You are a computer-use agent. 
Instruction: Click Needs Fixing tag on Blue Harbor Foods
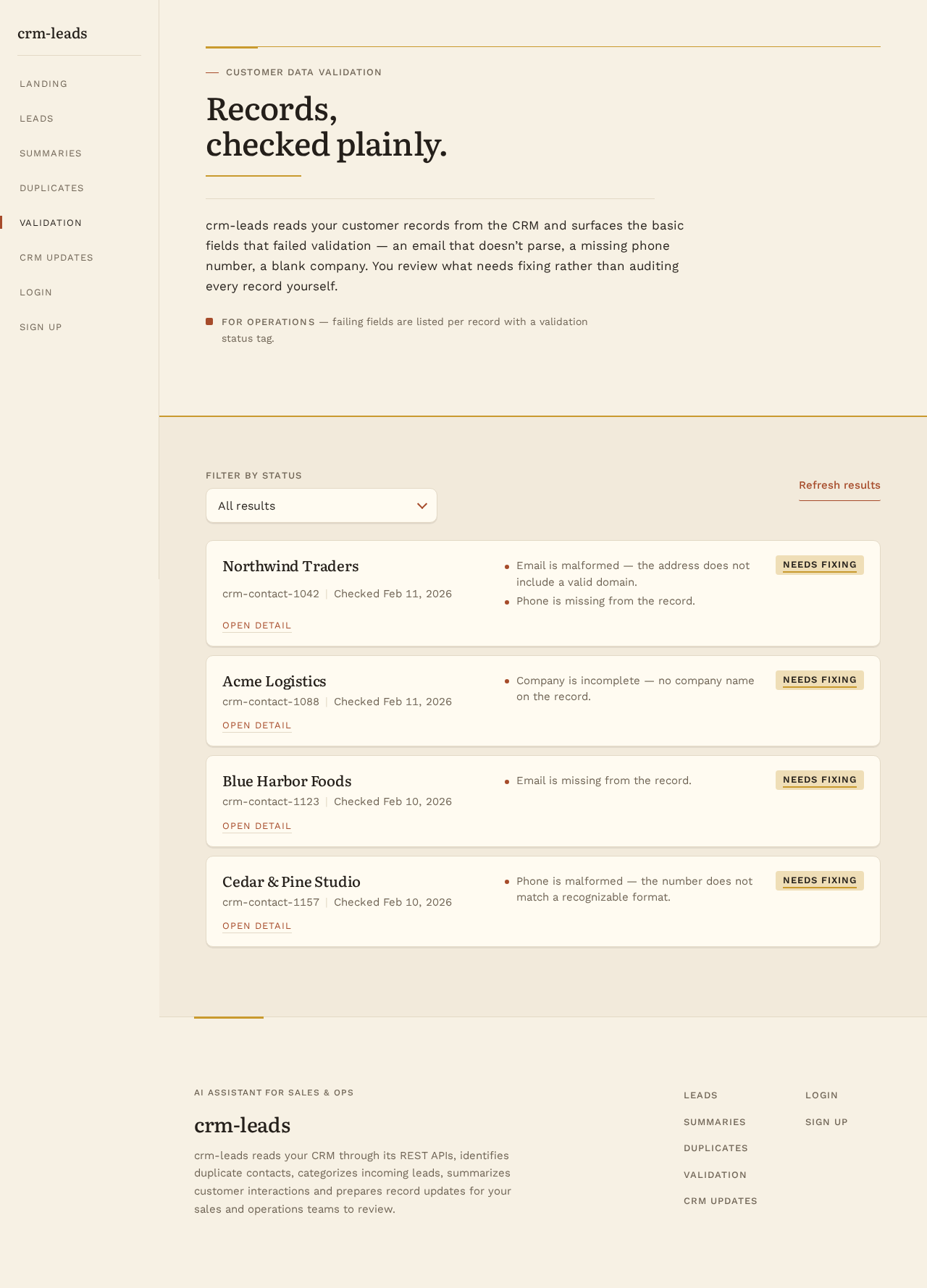pos(820,780)
